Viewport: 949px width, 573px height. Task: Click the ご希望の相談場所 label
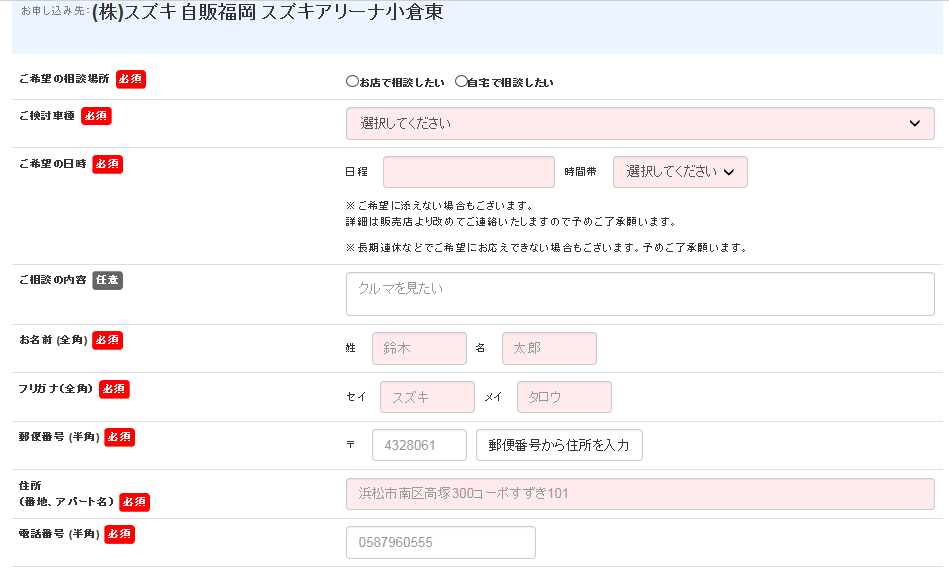(64, 79)
